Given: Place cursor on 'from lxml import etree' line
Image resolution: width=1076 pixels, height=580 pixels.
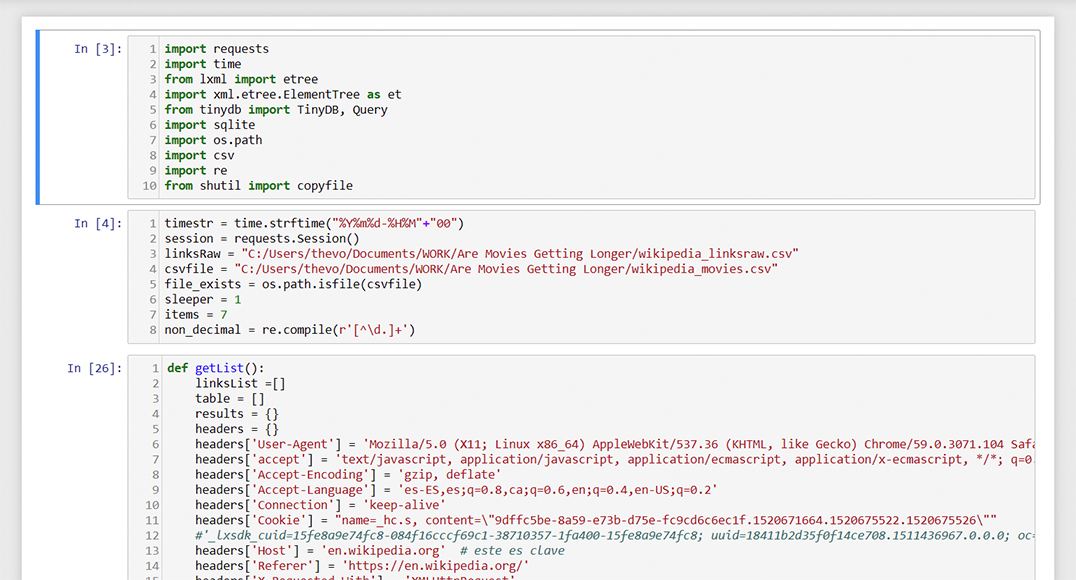Looking at the screenshot, I should [x=241, y=79].
